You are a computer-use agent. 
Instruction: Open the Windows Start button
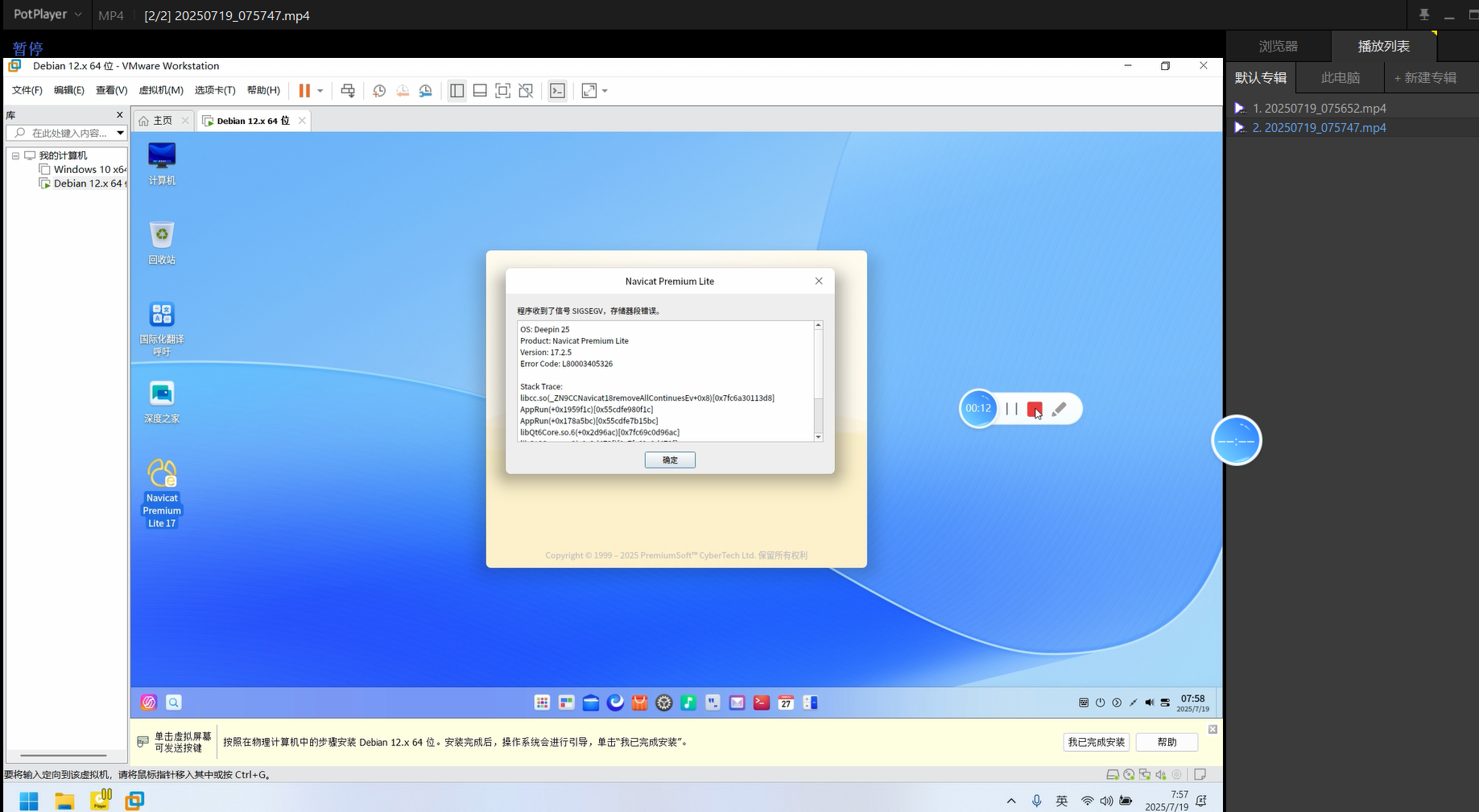29,801
